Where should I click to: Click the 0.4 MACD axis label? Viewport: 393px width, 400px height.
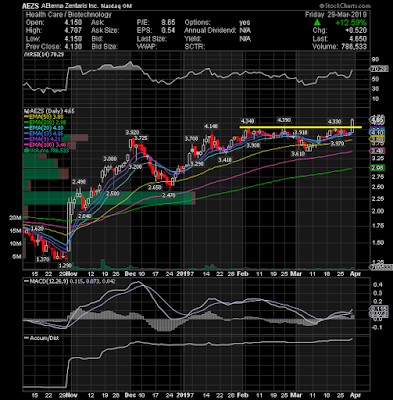tap(378, 285)
